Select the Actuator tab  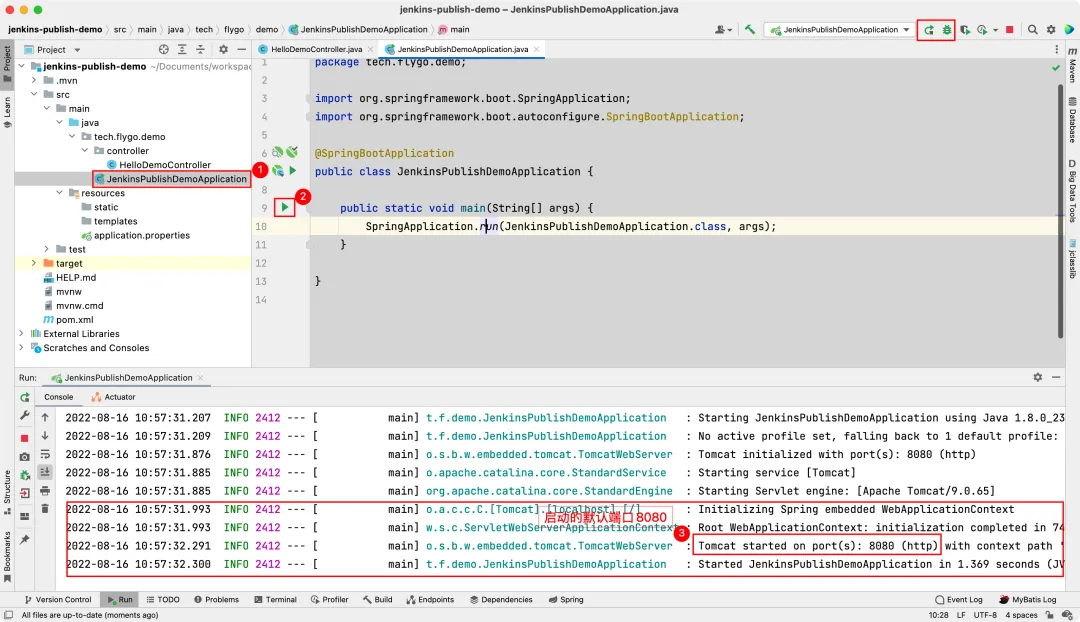[x=113, y=397]
